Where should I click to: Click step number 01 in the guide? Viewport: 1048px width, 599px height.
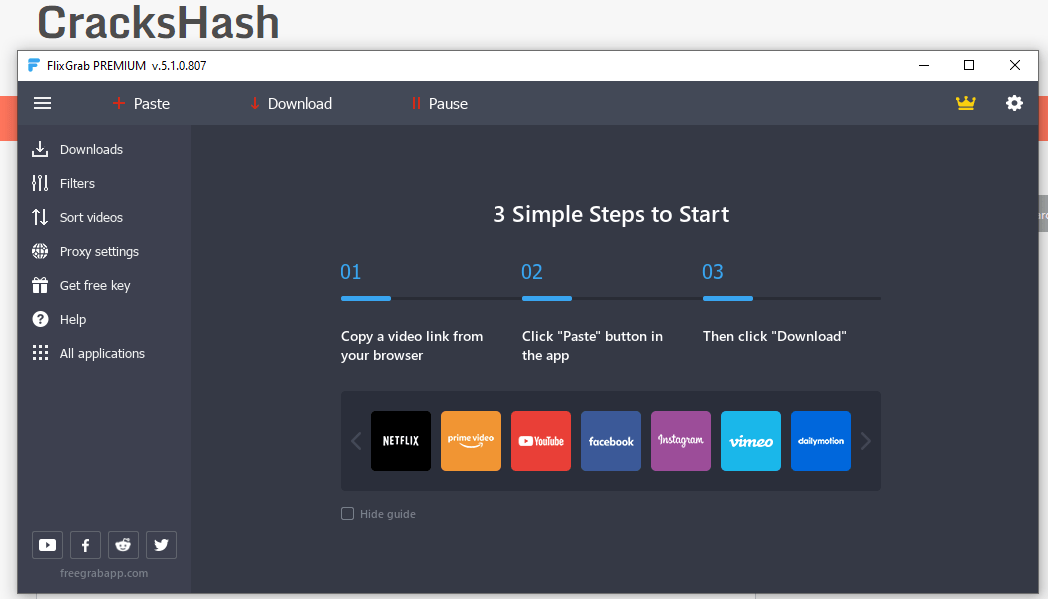(351, 272)
